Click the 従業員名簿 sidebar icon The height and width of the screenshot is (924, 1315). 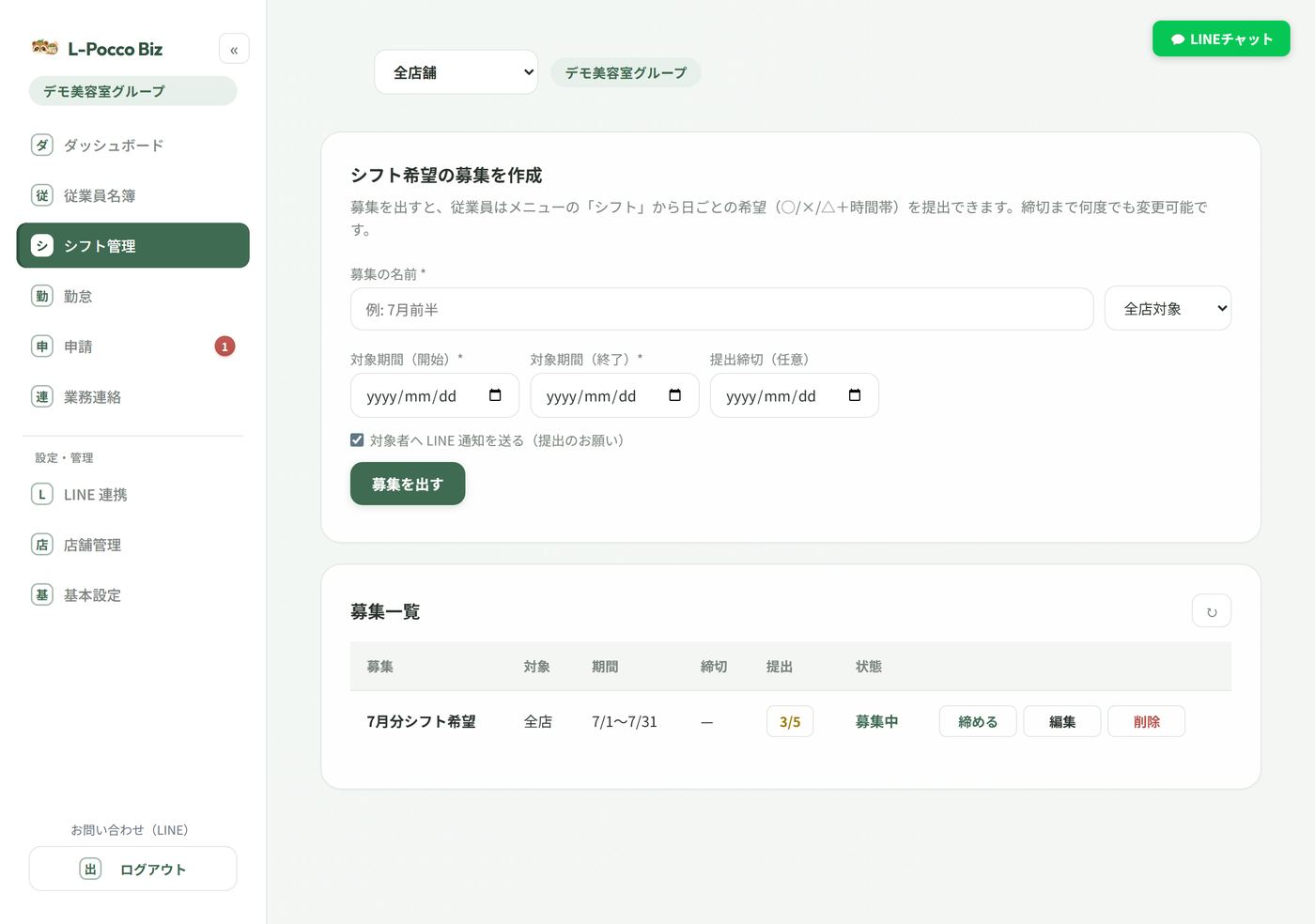pyautogui.click(x=41, y=195)
